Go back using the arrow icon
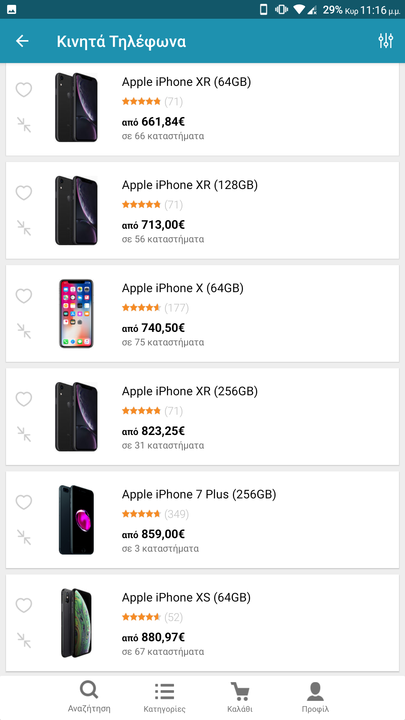The width and height of the screenshot is (405, 720). click(x=22, y=41)
